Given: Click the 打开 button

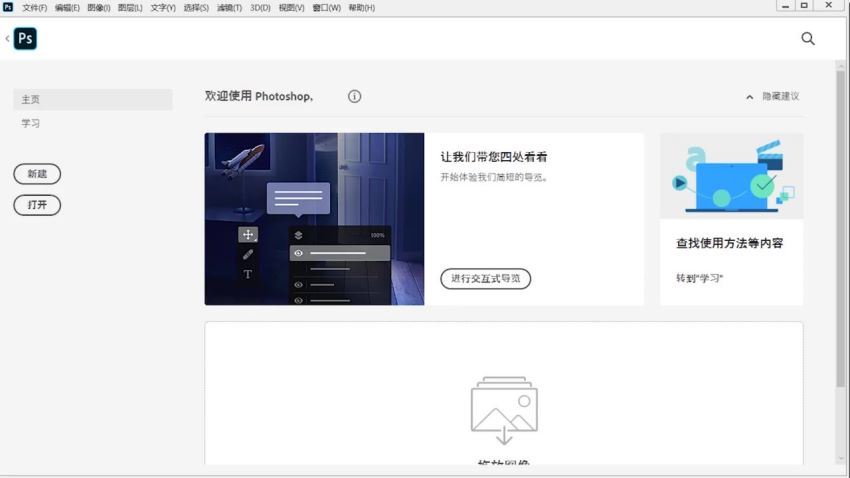Looking at the screenshot, I should (37, 205).
